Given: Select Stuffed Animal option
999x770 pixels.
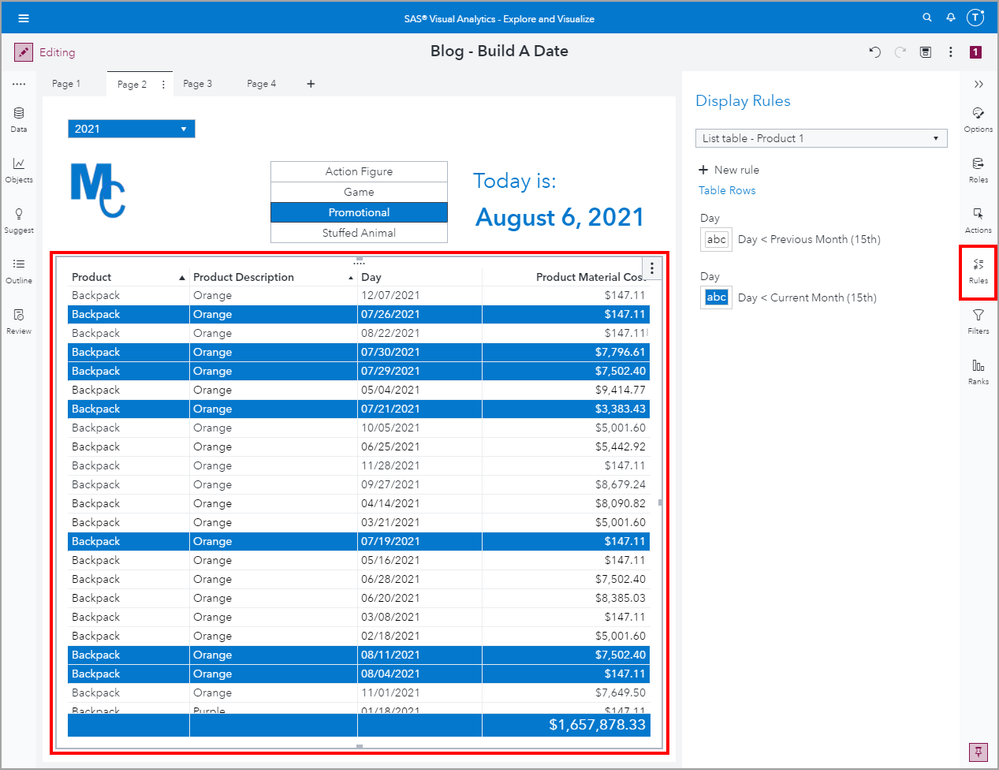Looking at the screenshot, I should 359,233.
